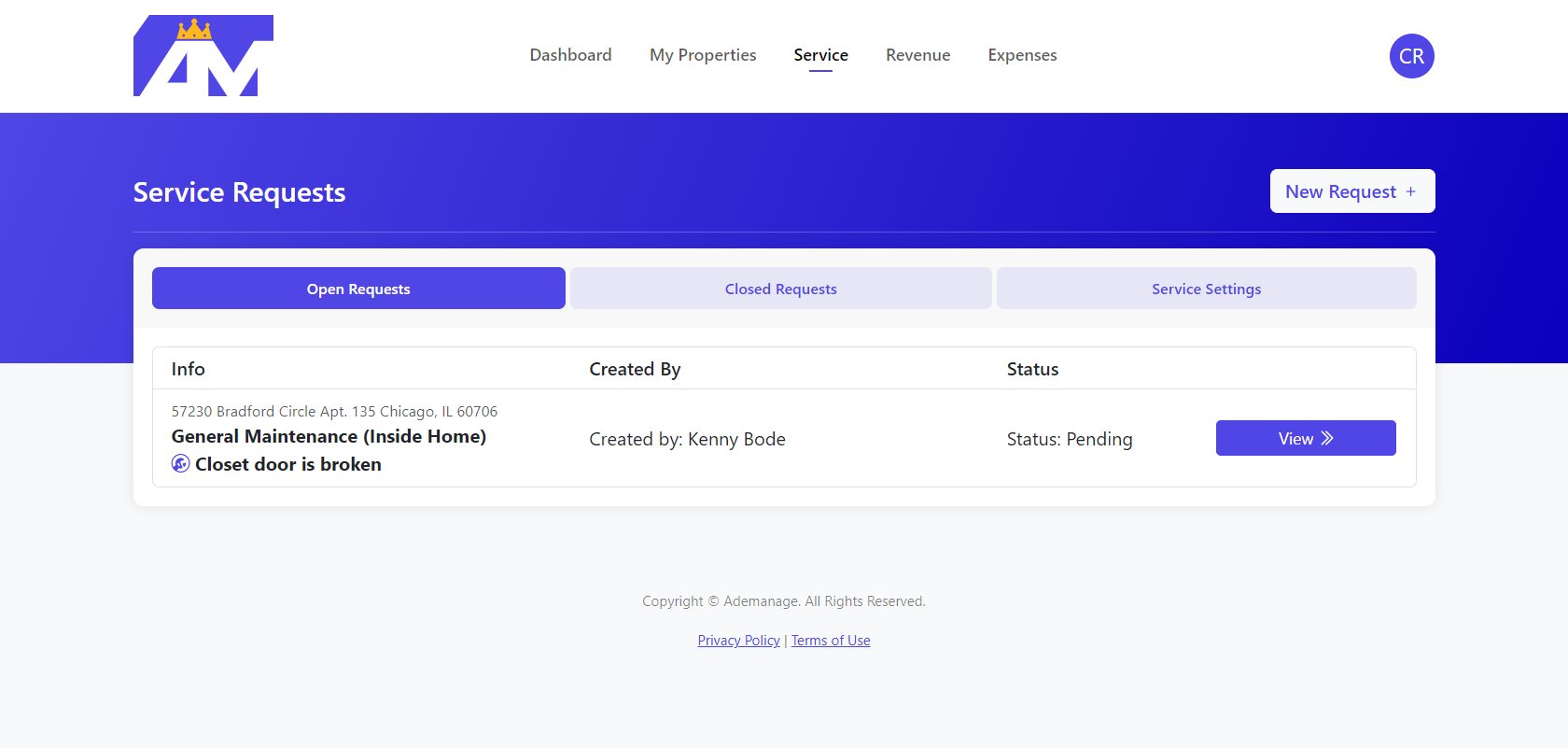Open the Privacy Policy link
The image size is (1568, 748).
(x=738, y=641)
